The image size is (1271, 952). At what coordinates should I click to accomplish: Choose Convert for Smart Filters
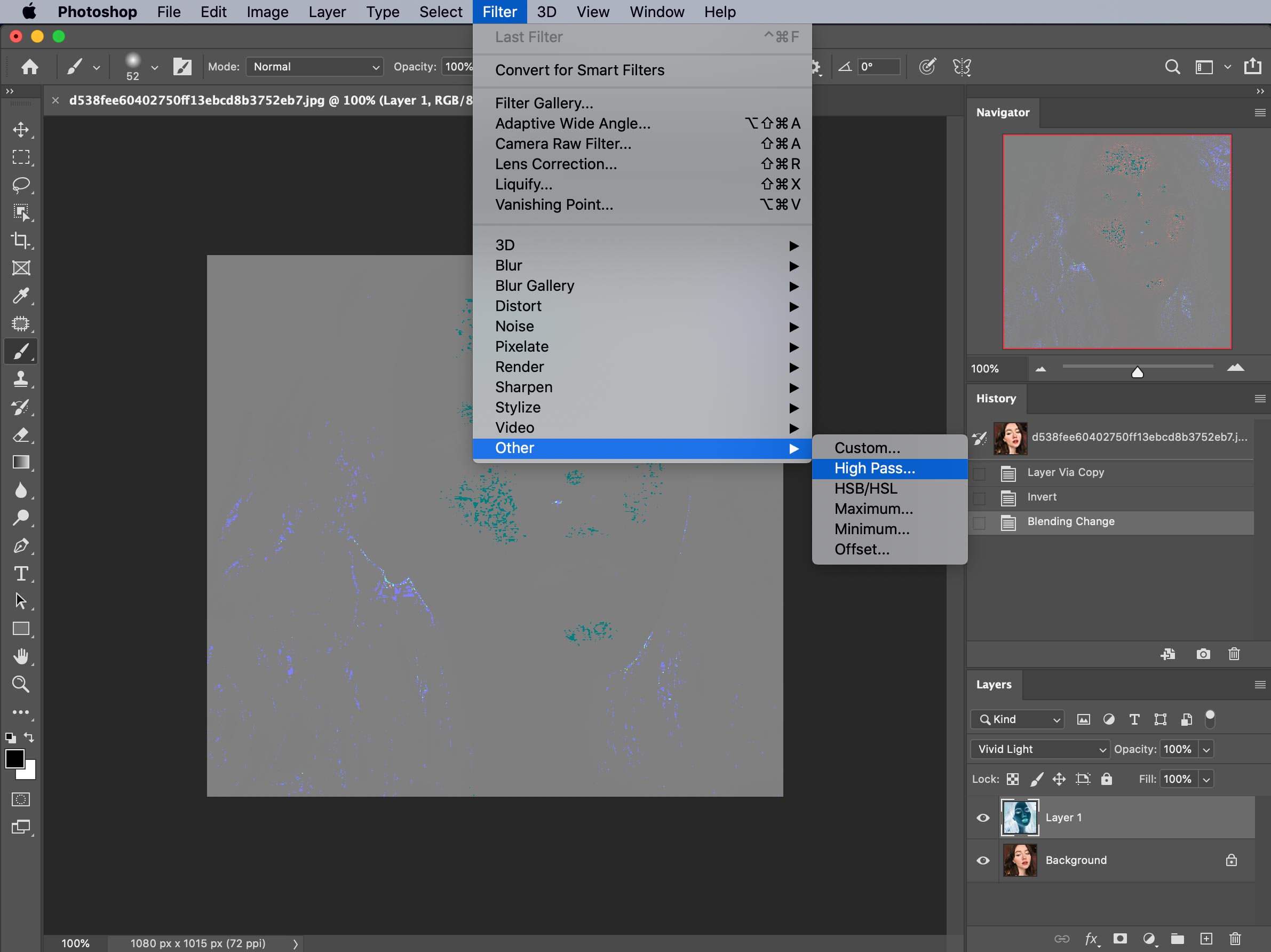642,70
